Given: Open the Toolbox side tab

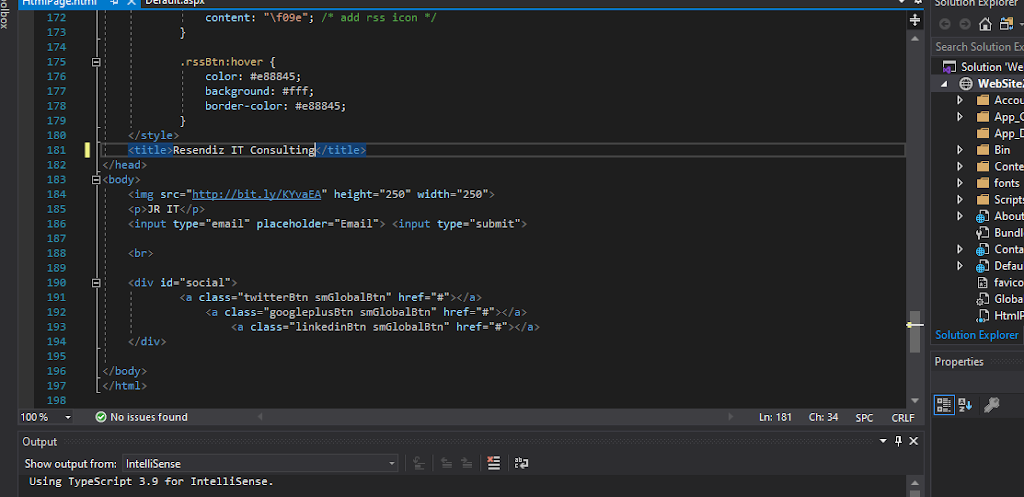Looking at the screenshot, I should (x=5, y=14).
